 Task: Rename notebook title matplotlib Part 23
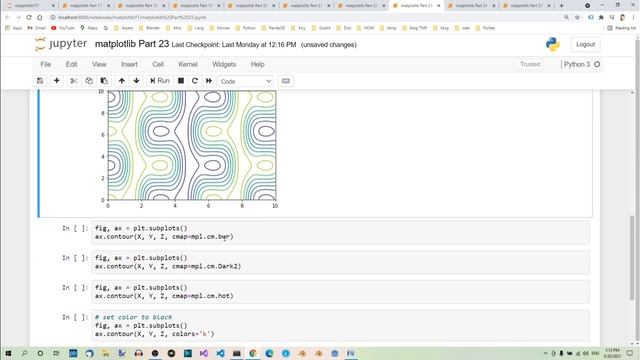132,44
